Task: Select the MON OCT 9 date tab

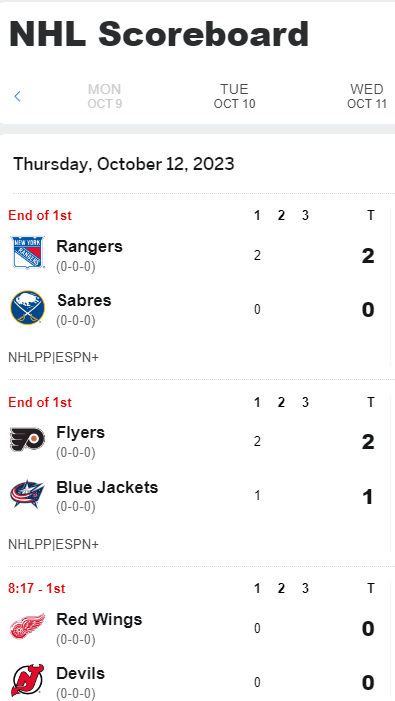Action: (x=105, y=96)
